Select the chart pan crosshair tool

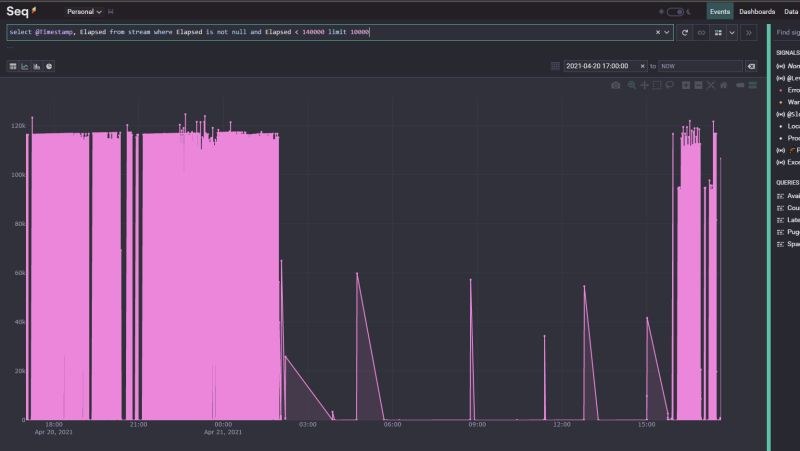(x=644, y=85)
